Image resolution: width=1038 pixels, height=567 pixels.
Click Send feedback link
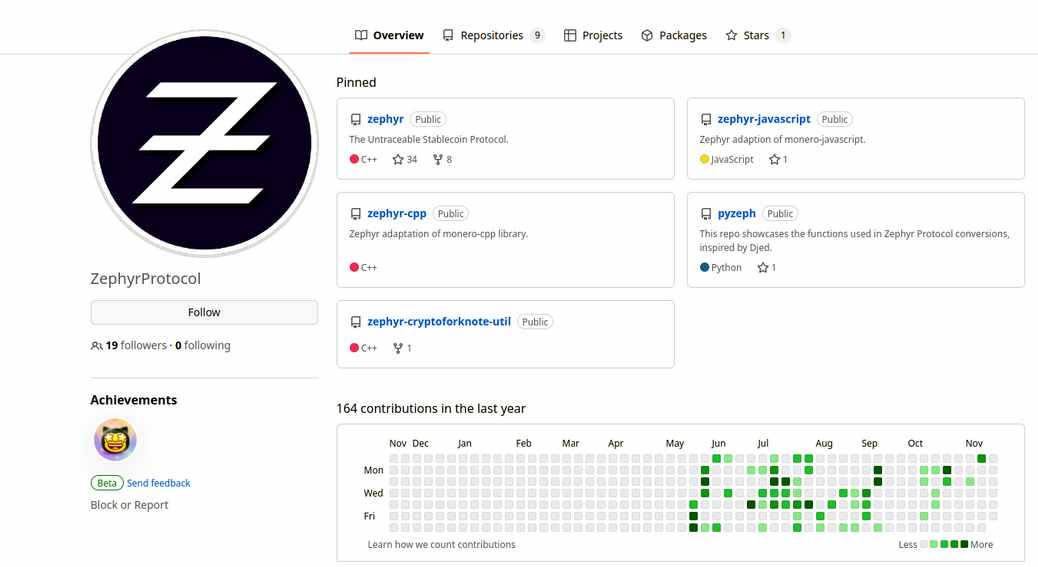158,483
